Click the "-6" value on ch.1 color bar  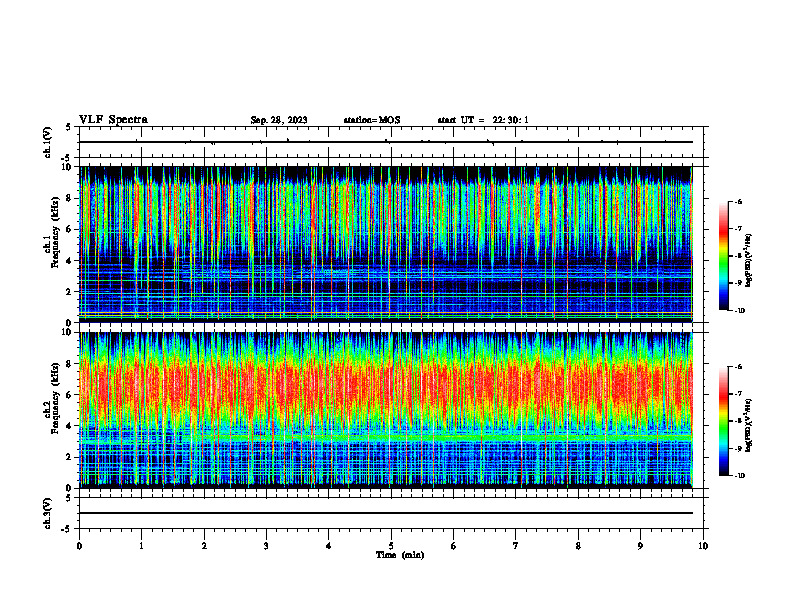[x=738, y=202]
